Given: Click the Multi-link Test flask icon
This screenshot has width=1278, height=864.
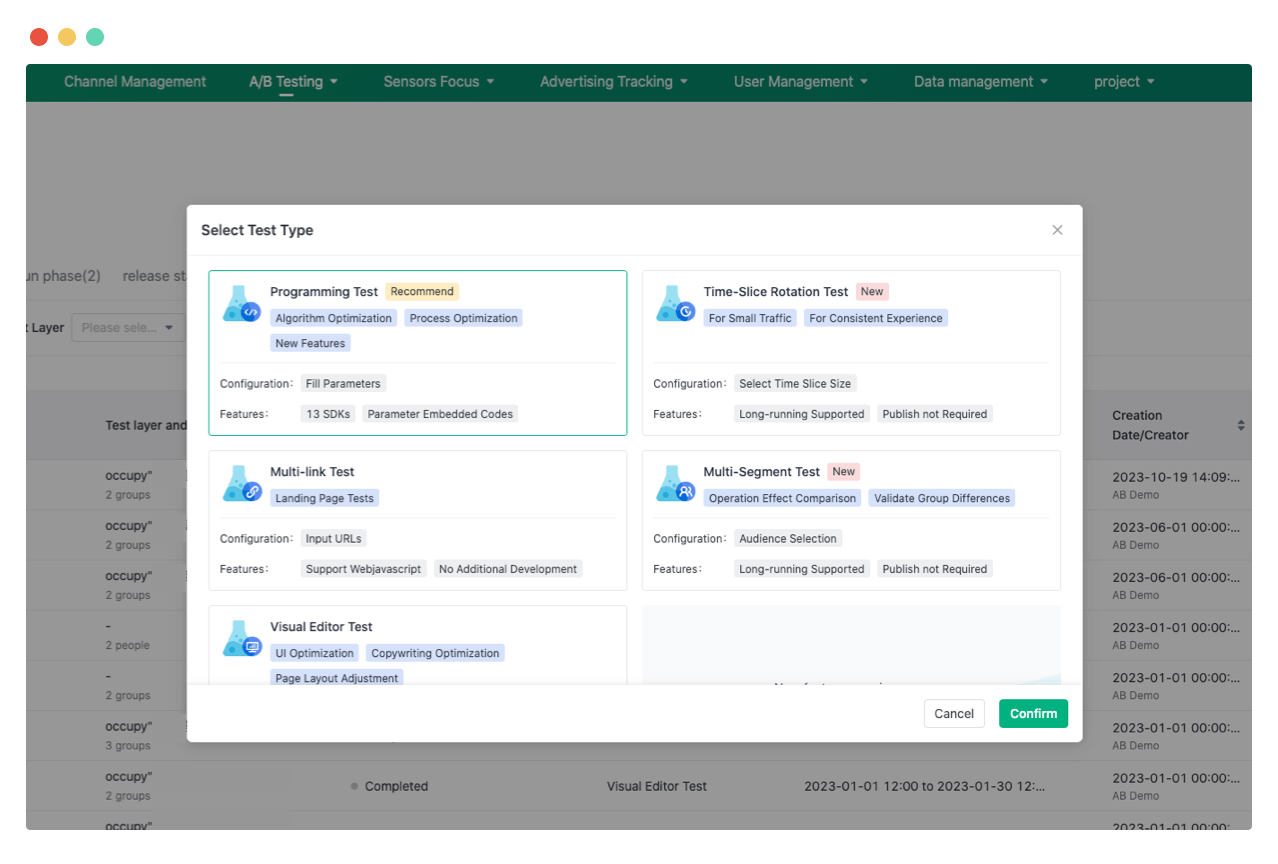Looking at the screenshot, I should 241,484.
